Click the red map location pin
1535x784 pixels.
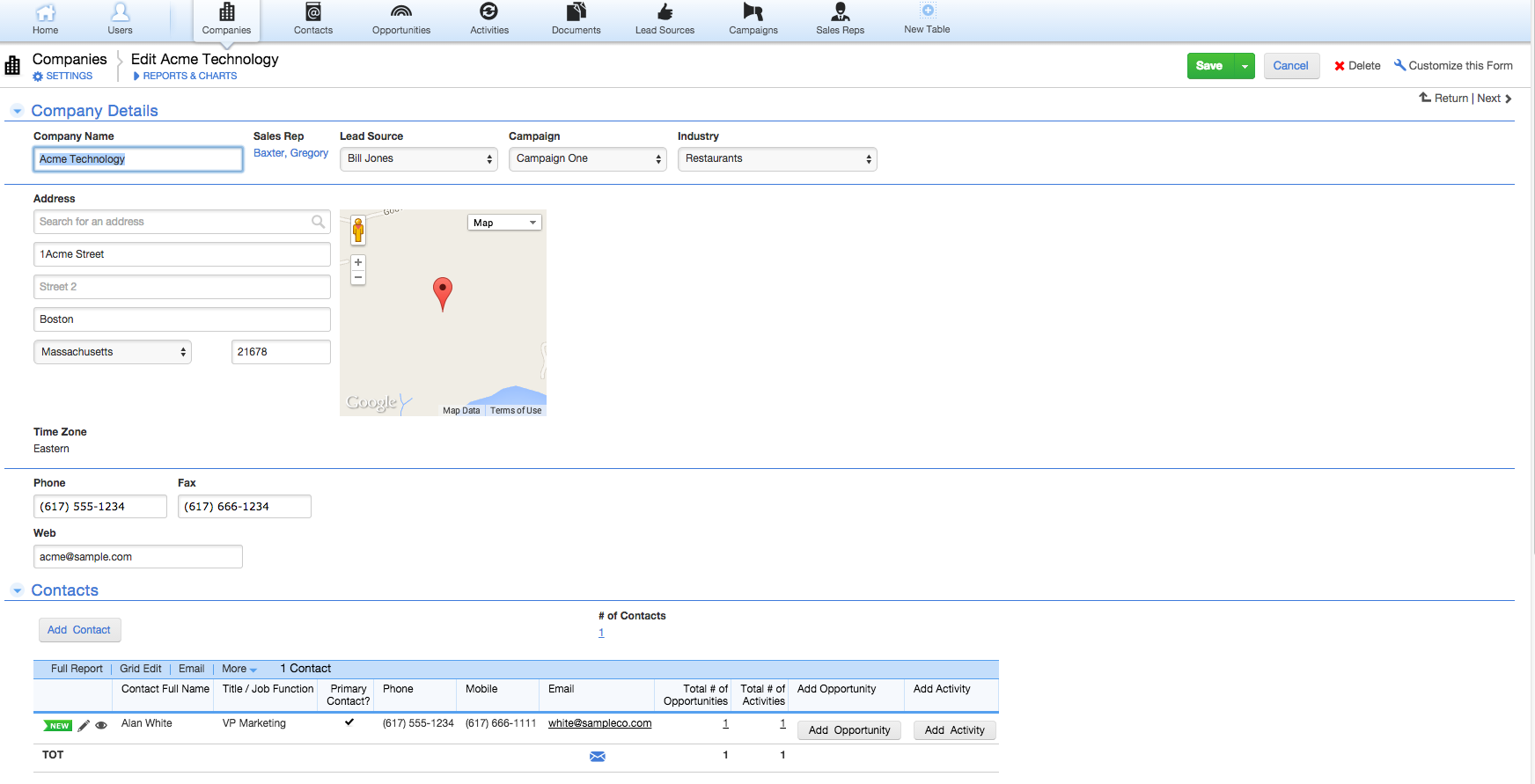443,294
